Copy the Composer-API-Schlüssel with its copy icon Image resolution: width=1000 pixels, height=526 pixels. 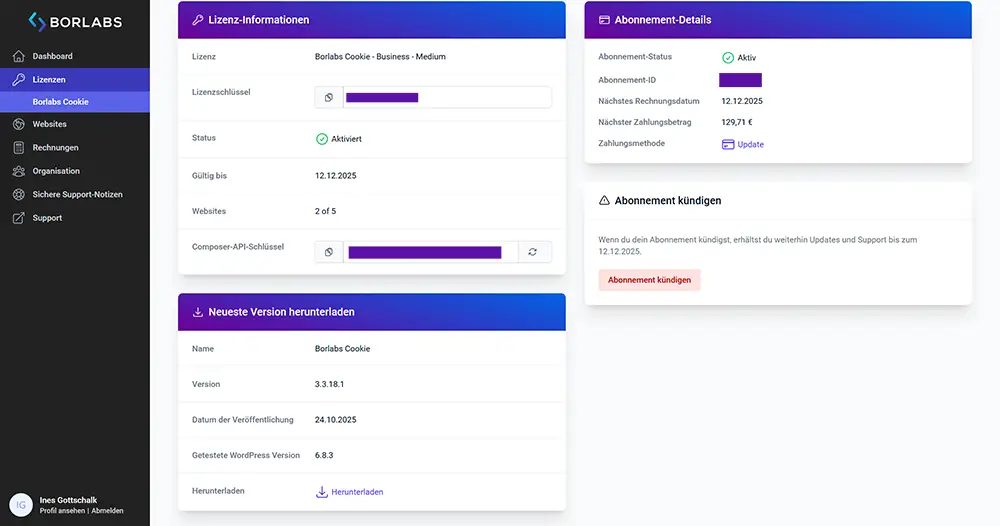(x=329, y=252)
